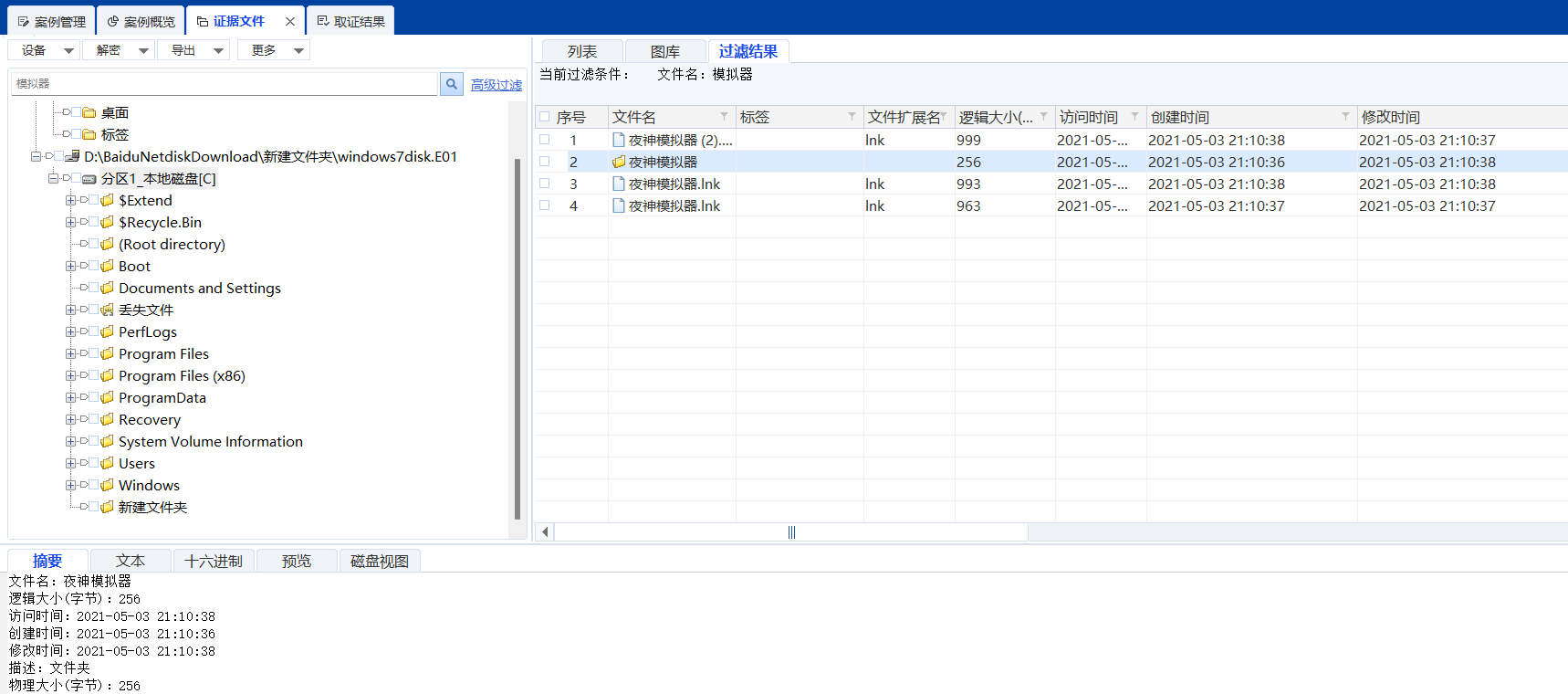The width and height of the screenshot is (1568, 694).
Task: Click the file icon of 夜神模拟器 (2) row
Action: pos(619,140)
